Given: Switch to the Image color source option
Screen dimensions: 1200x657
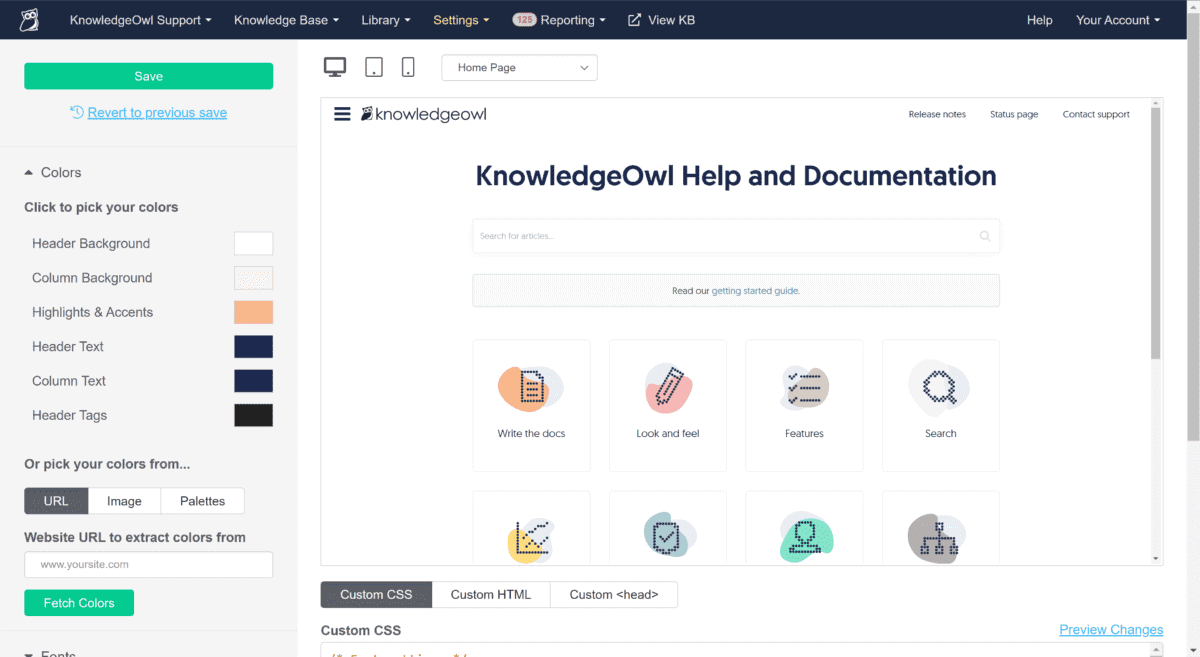Looking at the screenshot, I should (x=124, y=500).
